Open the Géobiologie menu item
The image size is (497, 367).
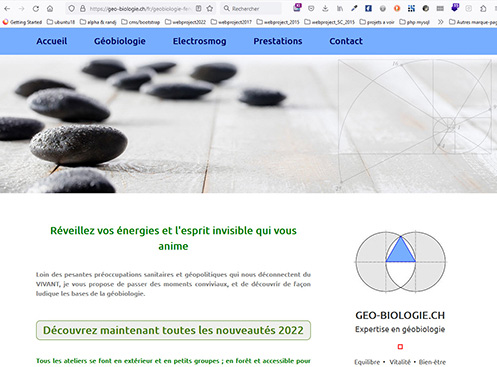(120, 41)
